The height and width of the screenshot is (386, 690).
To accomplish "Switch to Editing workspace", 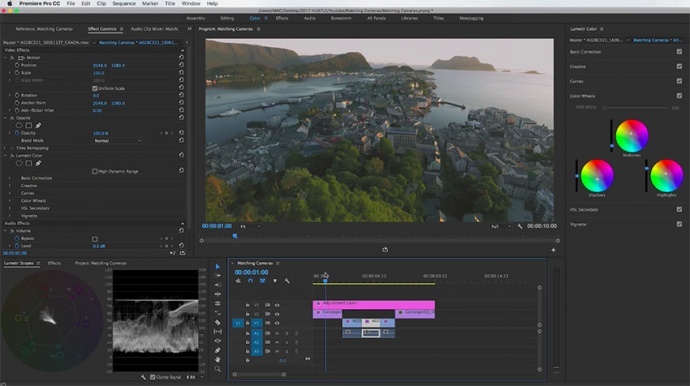I will [x=227, y=18].
